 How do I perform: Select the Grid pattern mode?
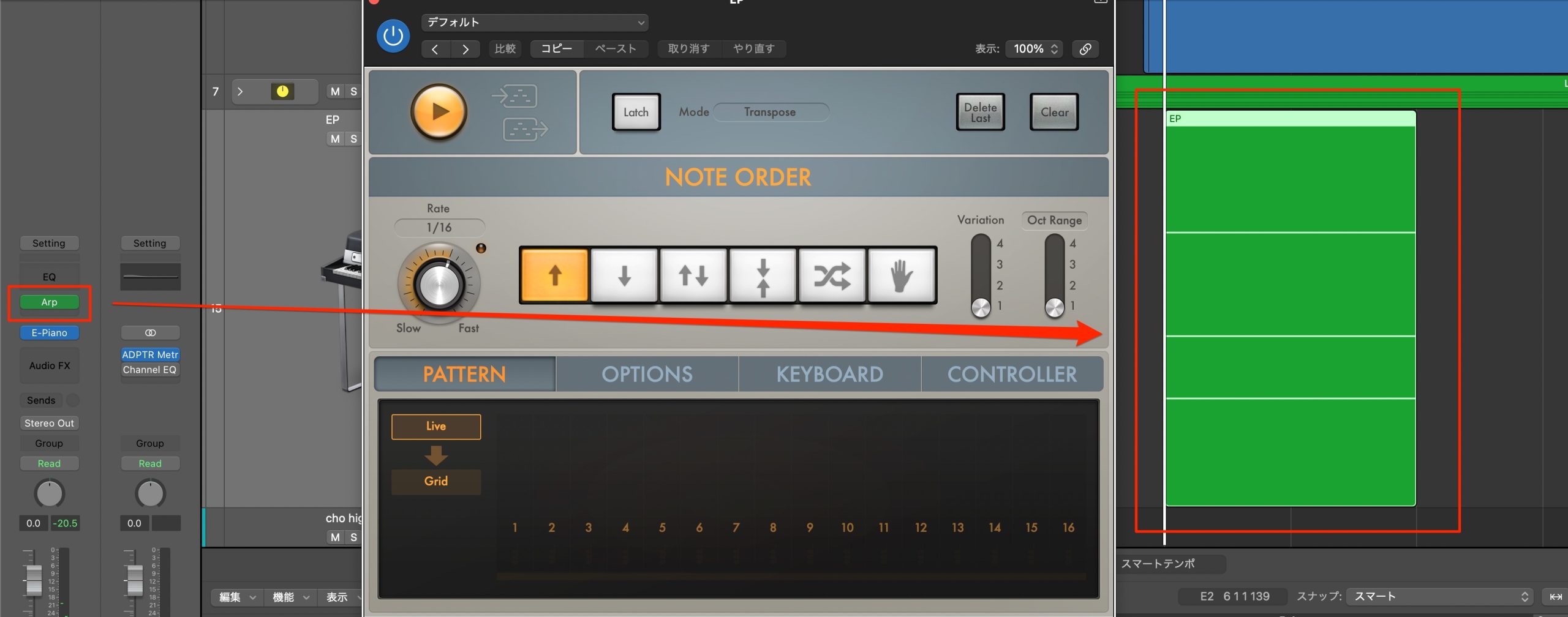[x=436, y=482]
